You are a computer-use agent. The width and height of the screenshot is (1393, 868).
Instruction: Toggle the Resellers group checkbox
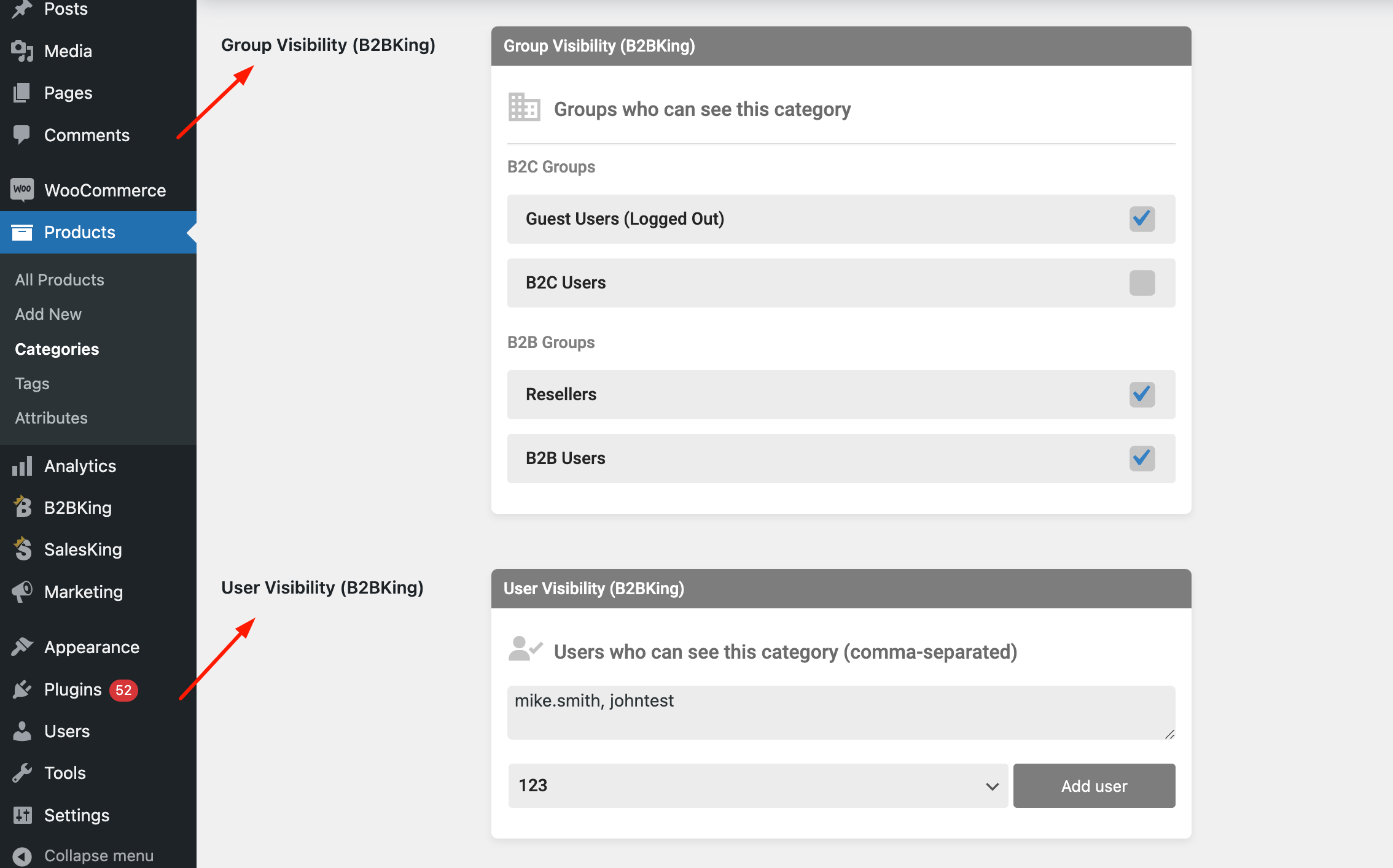pos(1142,395)
